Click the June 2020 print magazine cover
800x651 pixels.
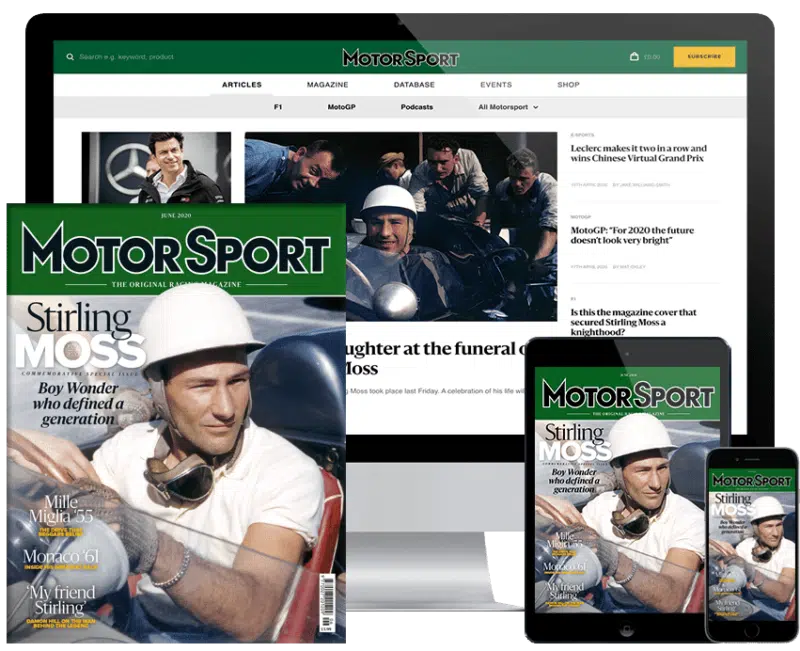pos(177,423)
